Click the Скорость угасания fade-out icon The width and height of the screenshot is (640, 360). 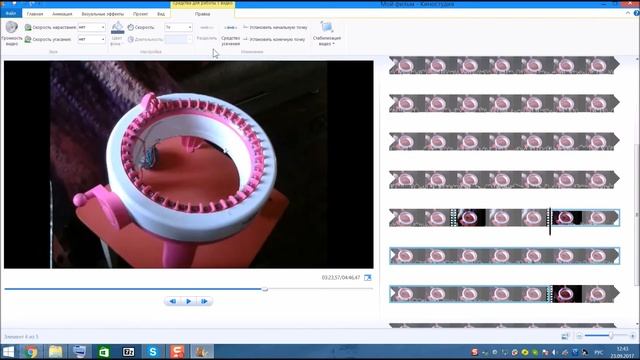tap(28, 40)
